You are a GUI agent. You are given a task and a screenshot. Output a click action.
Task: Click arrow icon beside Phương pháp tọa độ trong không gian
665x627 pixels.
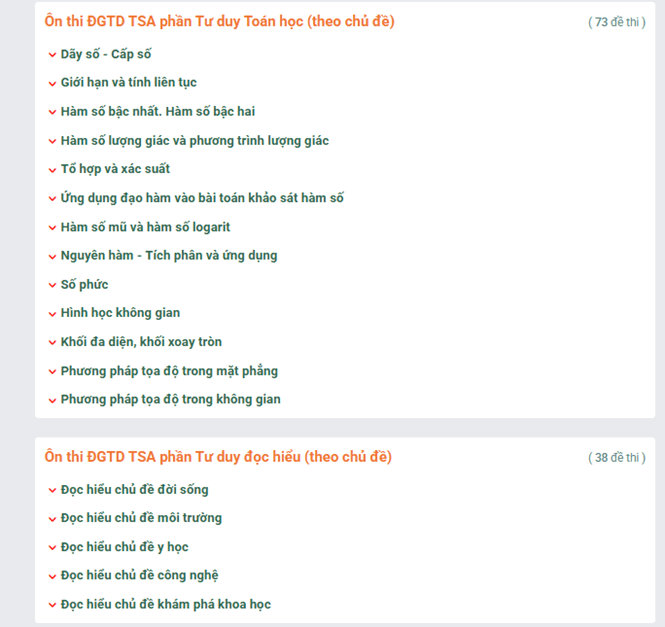click(x=52, y=400)
